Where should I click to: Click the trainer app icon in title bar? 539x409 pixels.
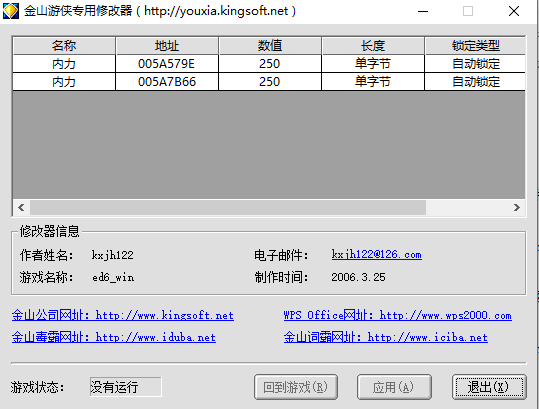pyautogui.click(x=11, y=11)
